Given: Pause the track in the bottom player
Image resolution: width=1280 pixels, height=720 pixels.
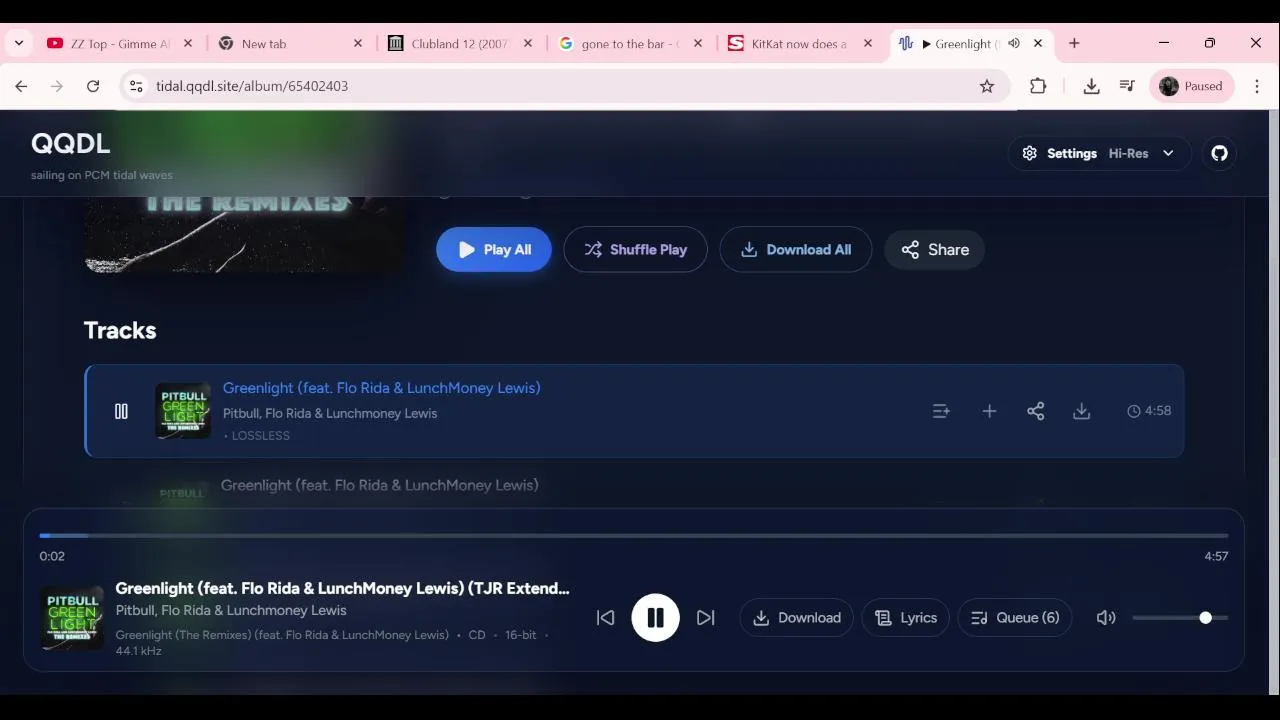Looking at the screenshot, I should click(655, 618).
